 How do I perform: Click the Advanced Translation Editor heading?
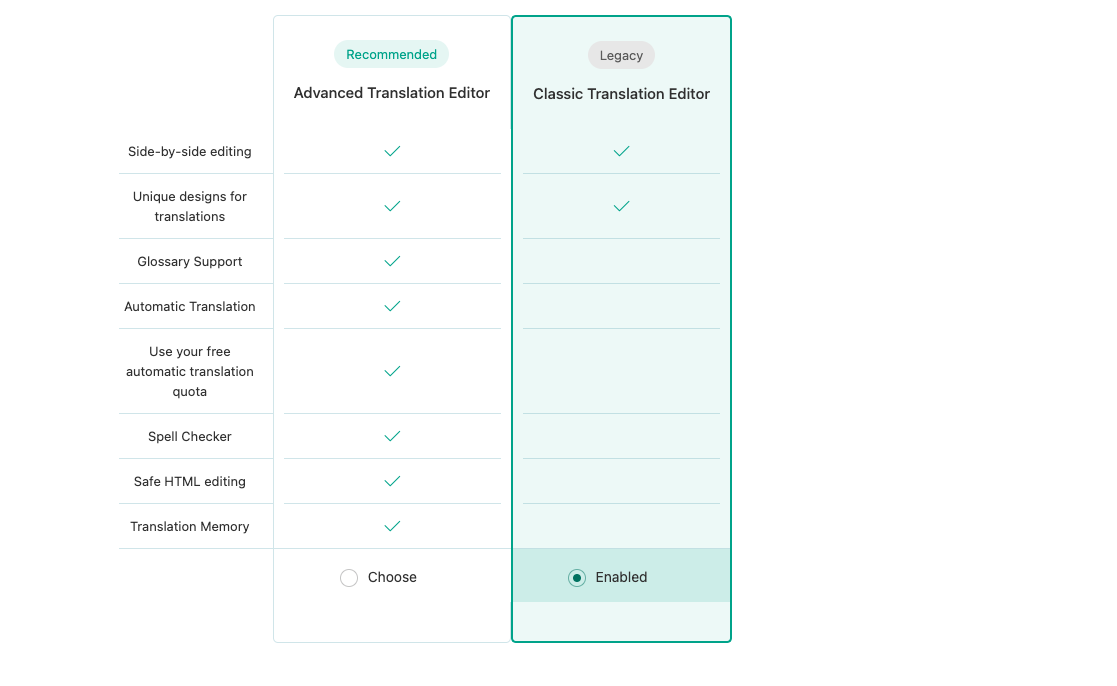[x=392, y=93]
